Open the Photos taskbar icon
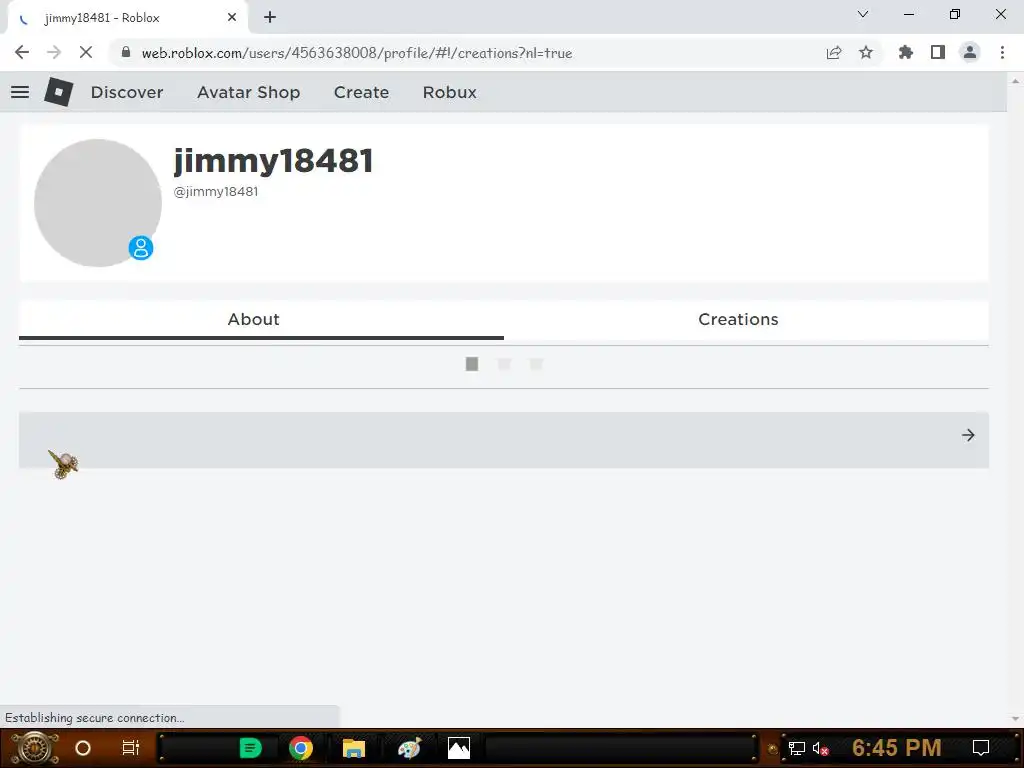 click(458, 748)
